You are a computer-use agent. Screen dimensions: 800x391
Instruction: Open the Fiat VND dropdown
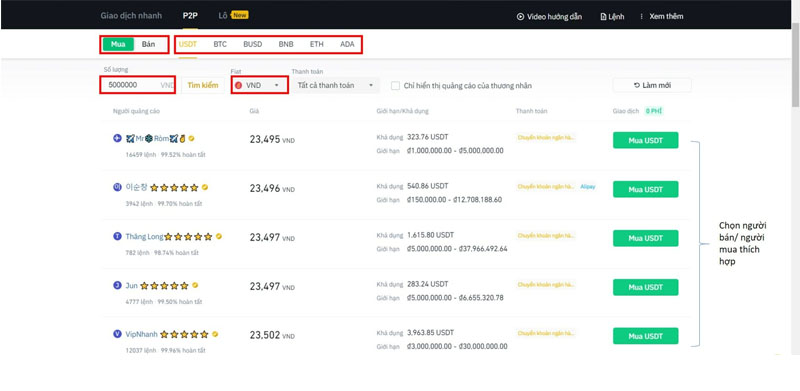259,85
